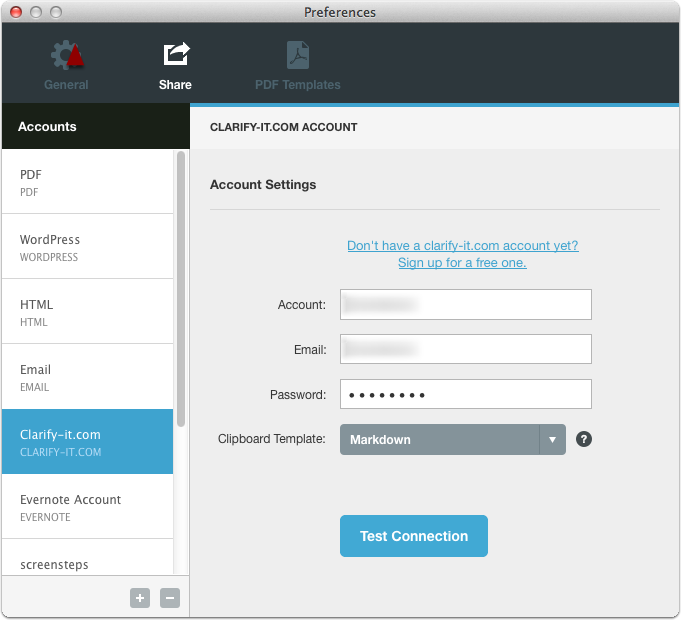The image size is (681, 620).
Task: Click the Test Connection button
Action: click(x=414, y=536)
